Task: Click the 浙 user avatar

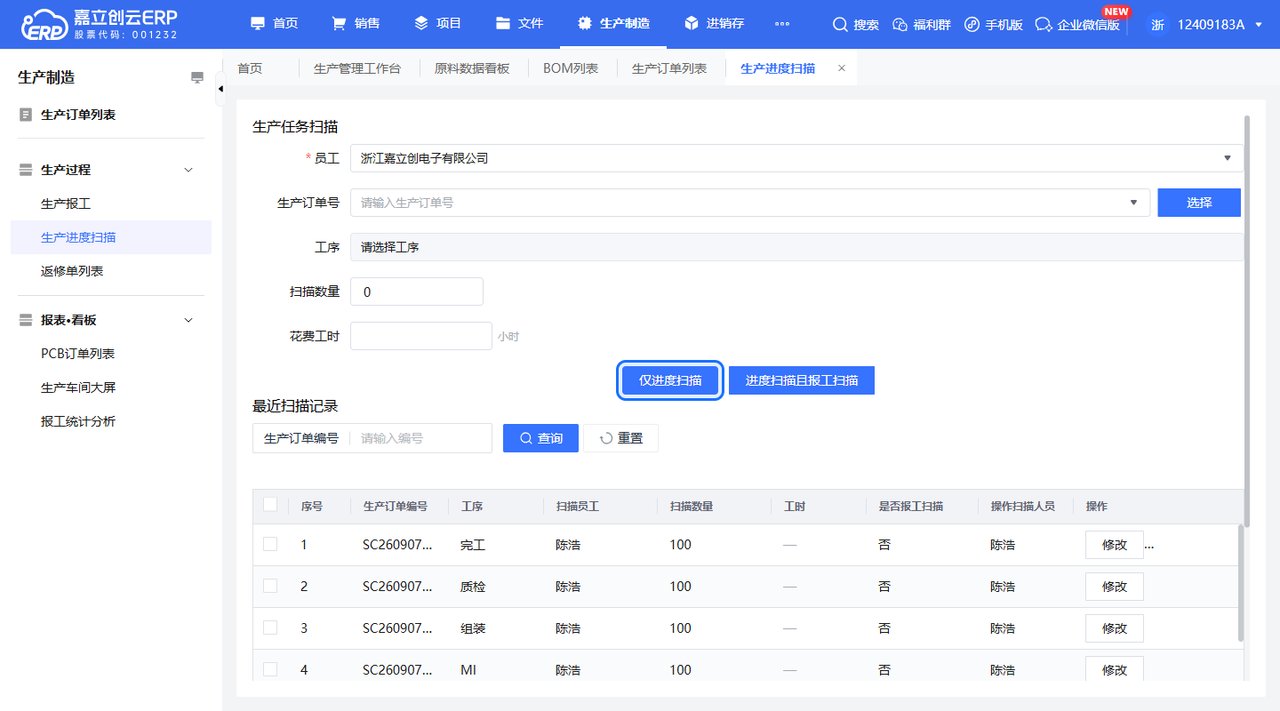Action: [x=1157, y=24]
